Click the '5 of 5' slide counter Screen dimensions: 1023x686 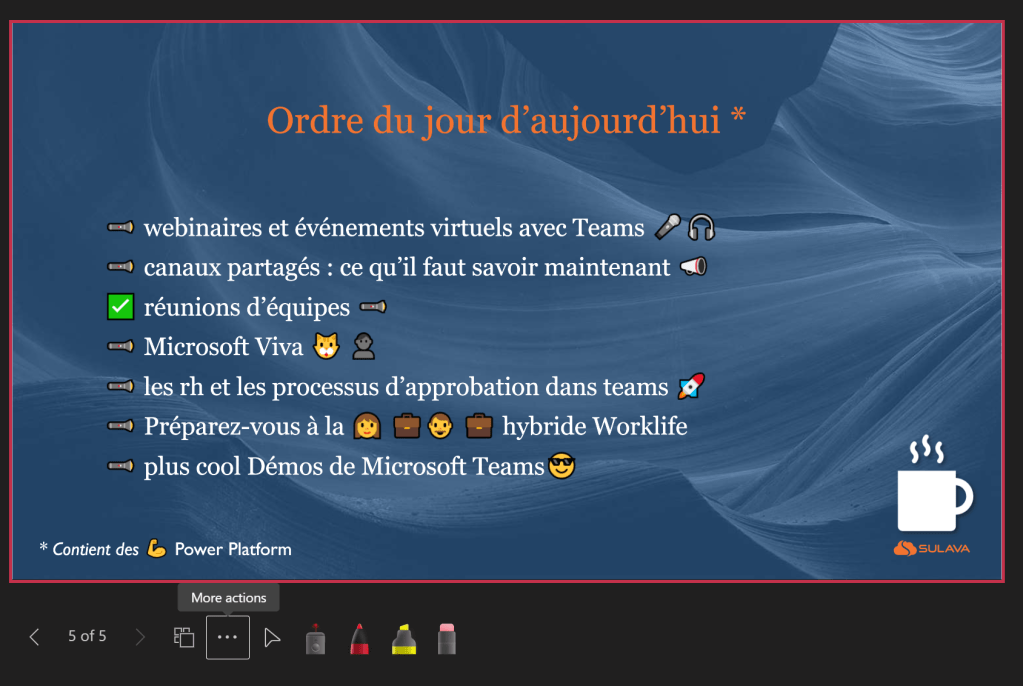87,636
